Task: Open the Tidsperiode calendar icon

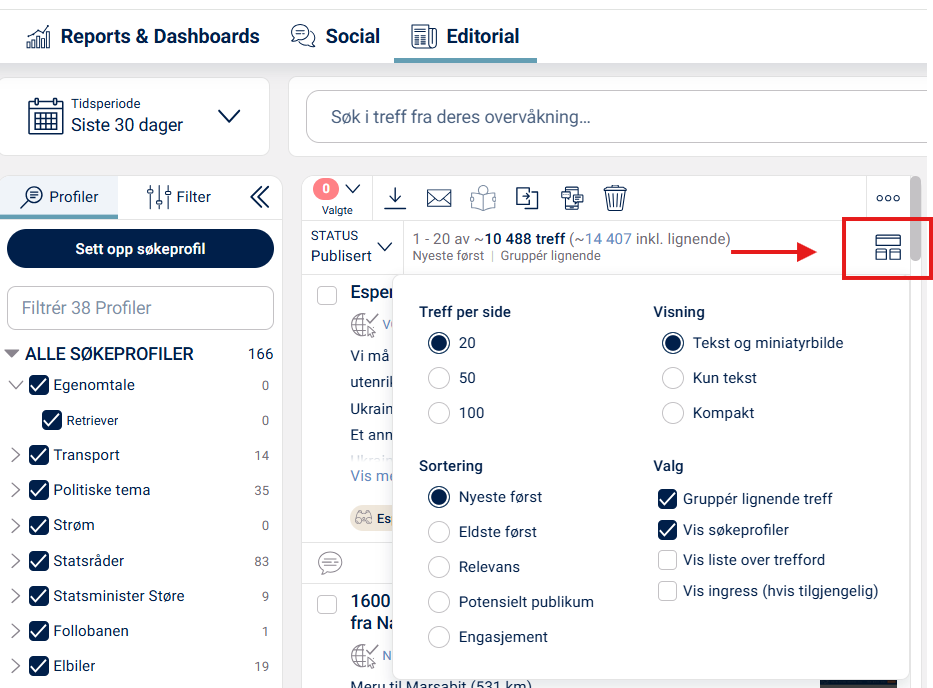Action: [x=45, y=116]
